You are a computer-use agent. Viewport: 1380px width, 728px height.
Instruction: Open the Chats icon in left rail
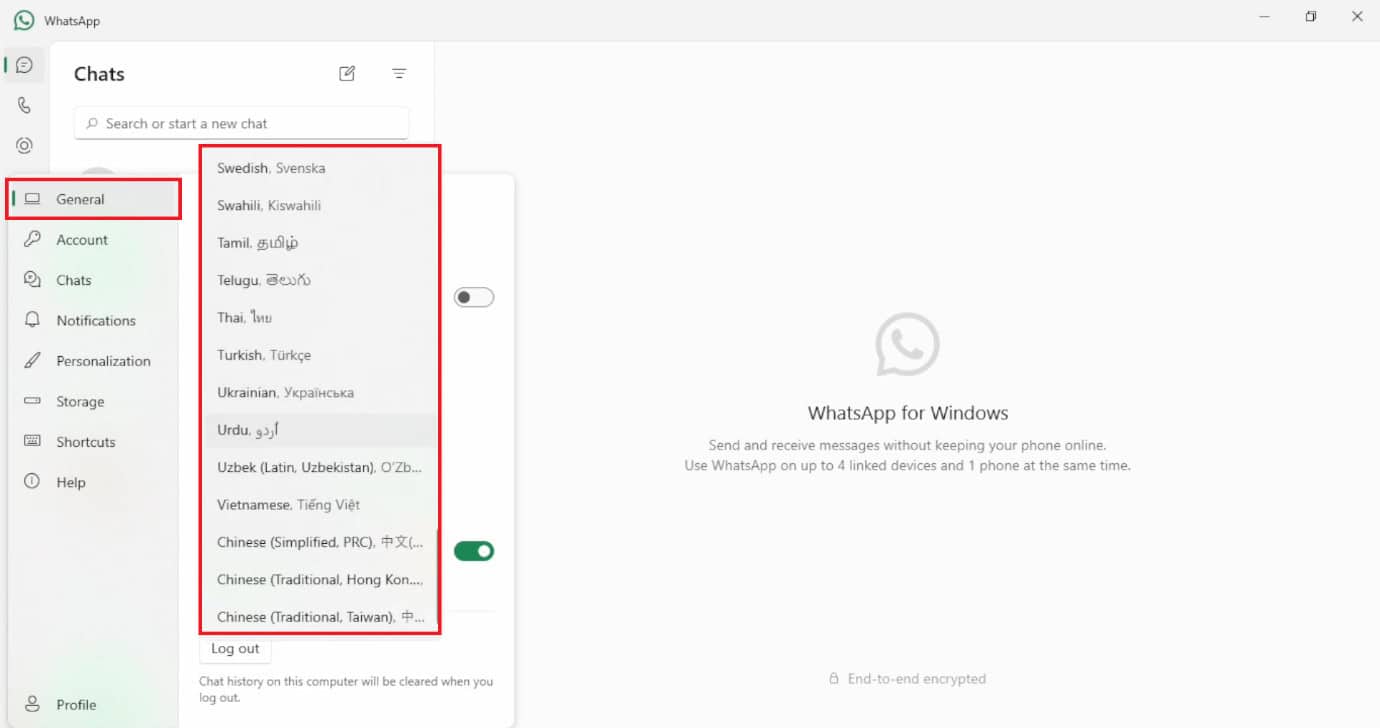click(25, 65)
